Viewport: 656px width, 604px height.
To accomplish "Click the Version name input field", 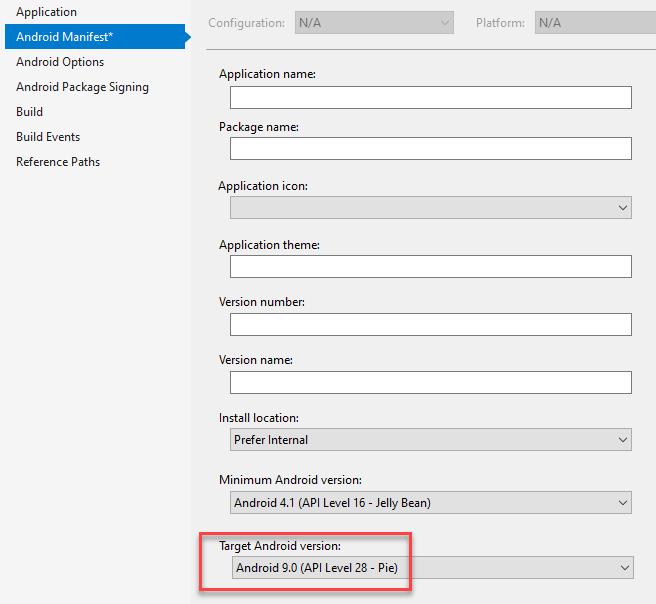I will point(430,382).
